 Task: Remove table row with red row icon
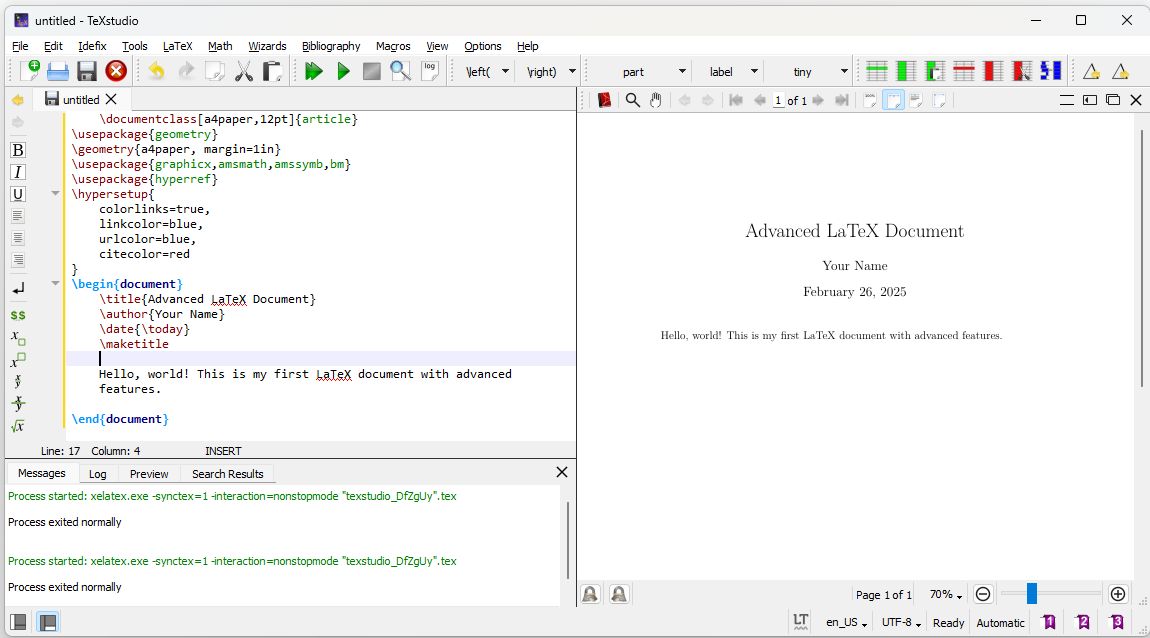tap(964, 71)
